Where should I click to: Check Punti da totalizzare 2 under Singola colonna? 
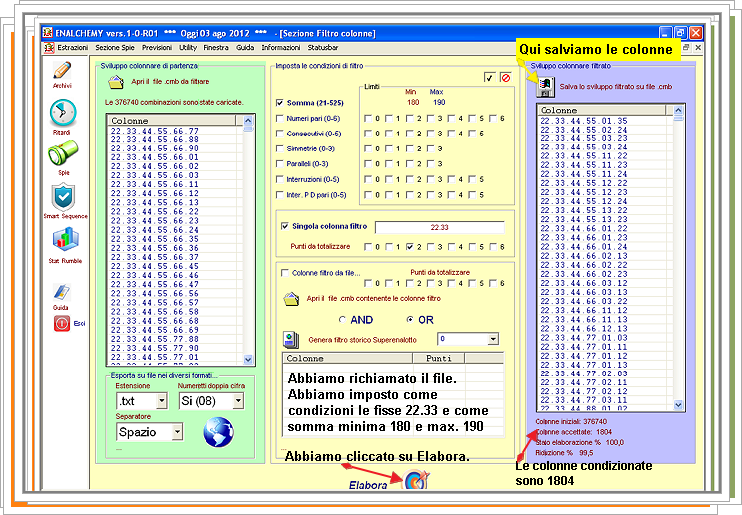(x=410, y=247)
